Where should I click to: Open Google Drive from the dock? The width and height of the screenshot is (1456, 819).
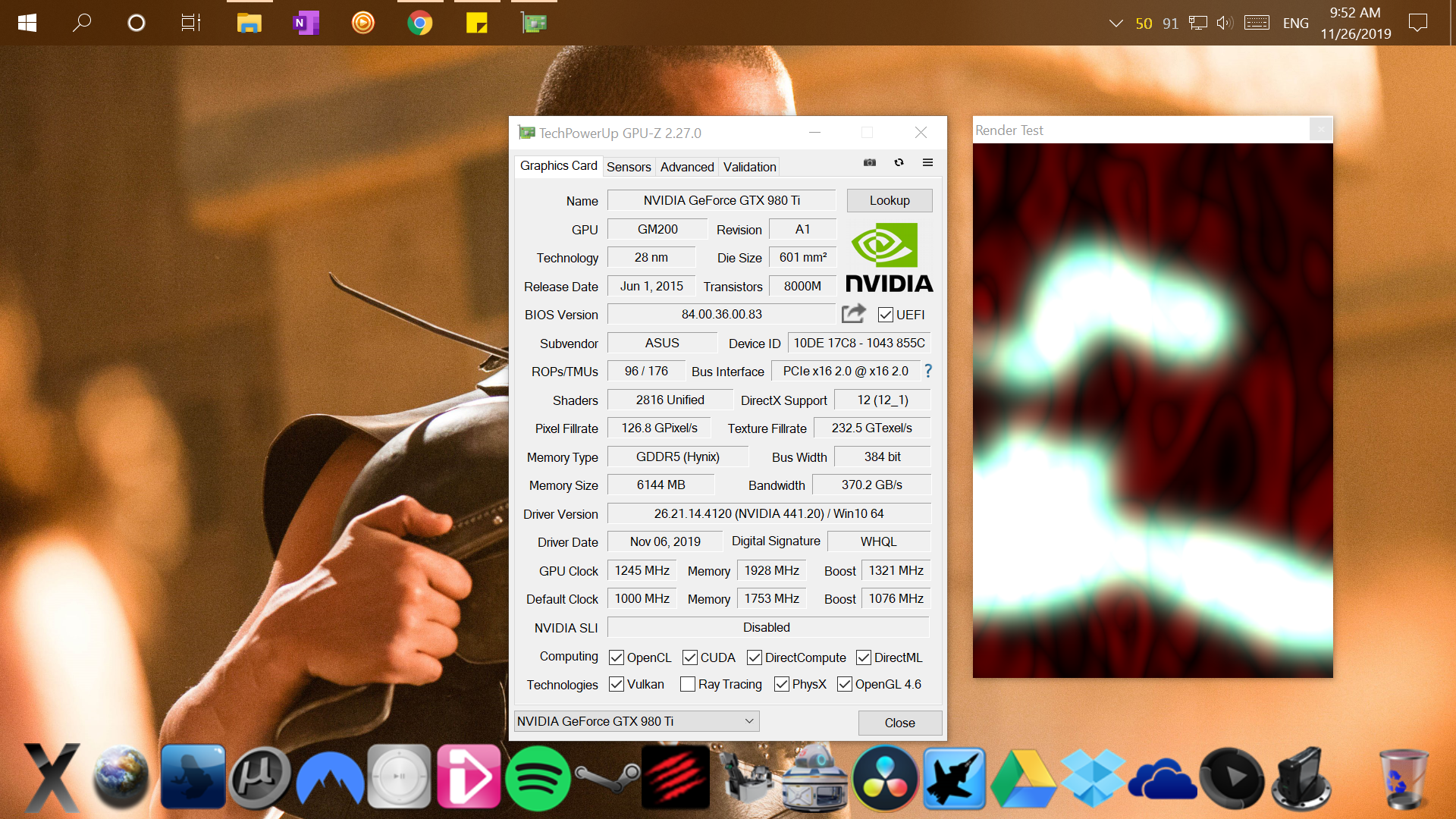[1024, 778]
